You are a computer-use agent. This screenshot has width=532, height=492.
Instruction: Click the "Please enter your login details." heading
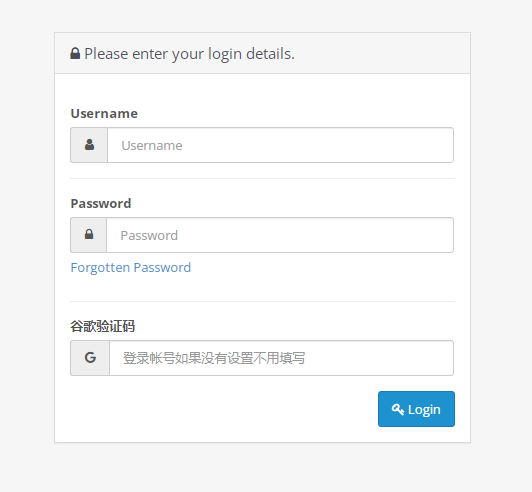point(189,54)
